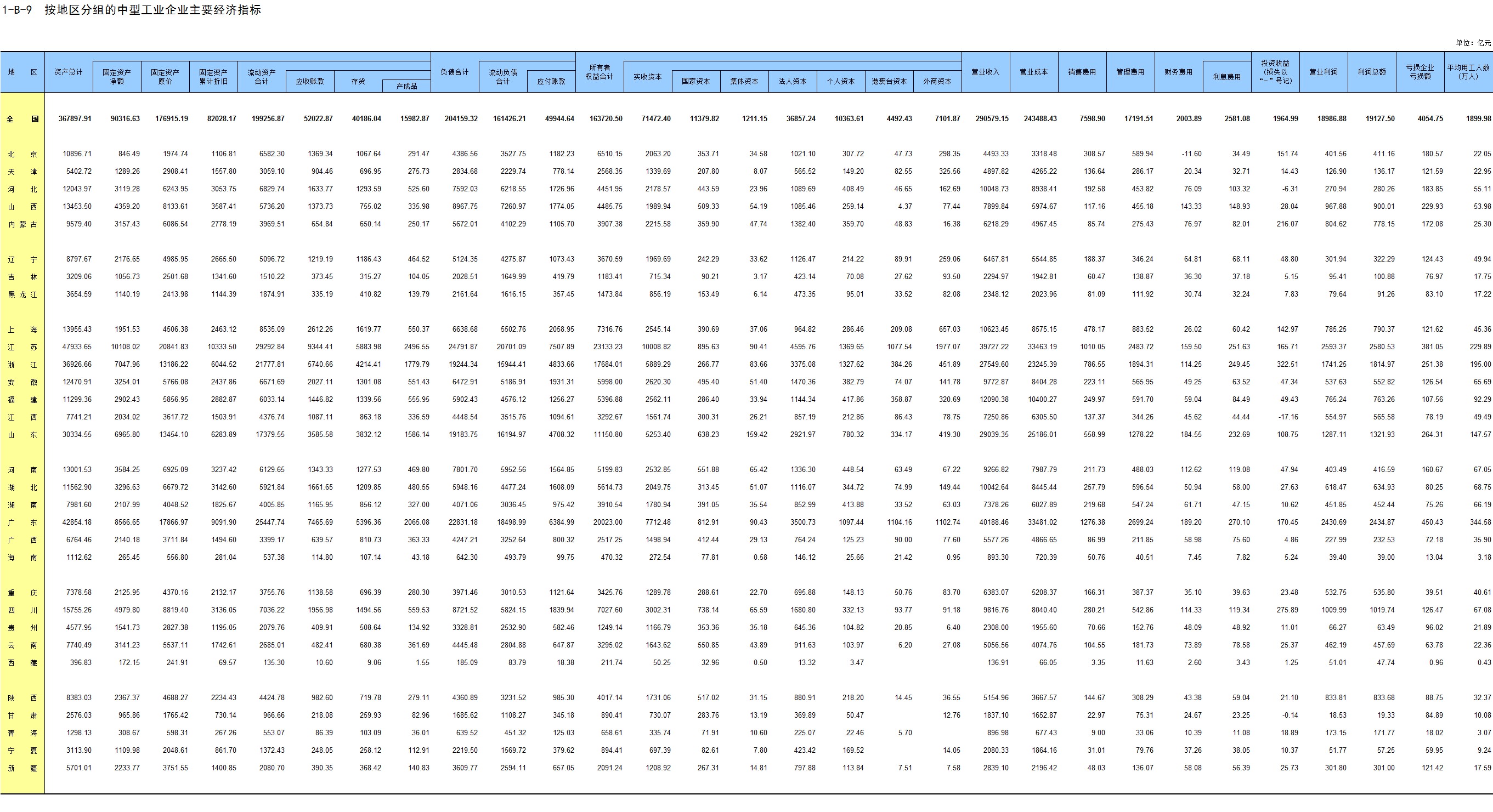
Task: Select the 国家资本 column header
Action: [x=695, y=82]
